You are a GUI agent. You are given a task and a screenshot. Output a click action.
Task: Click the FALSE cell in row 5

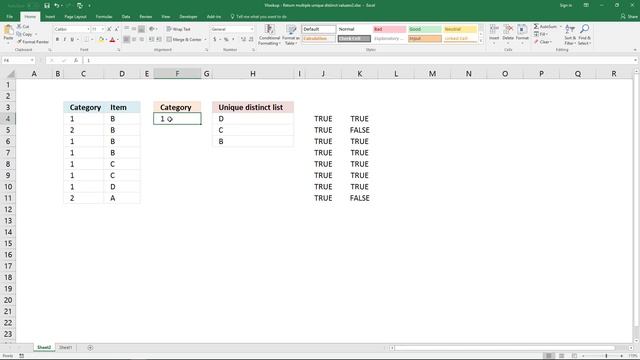click(360, 130)
